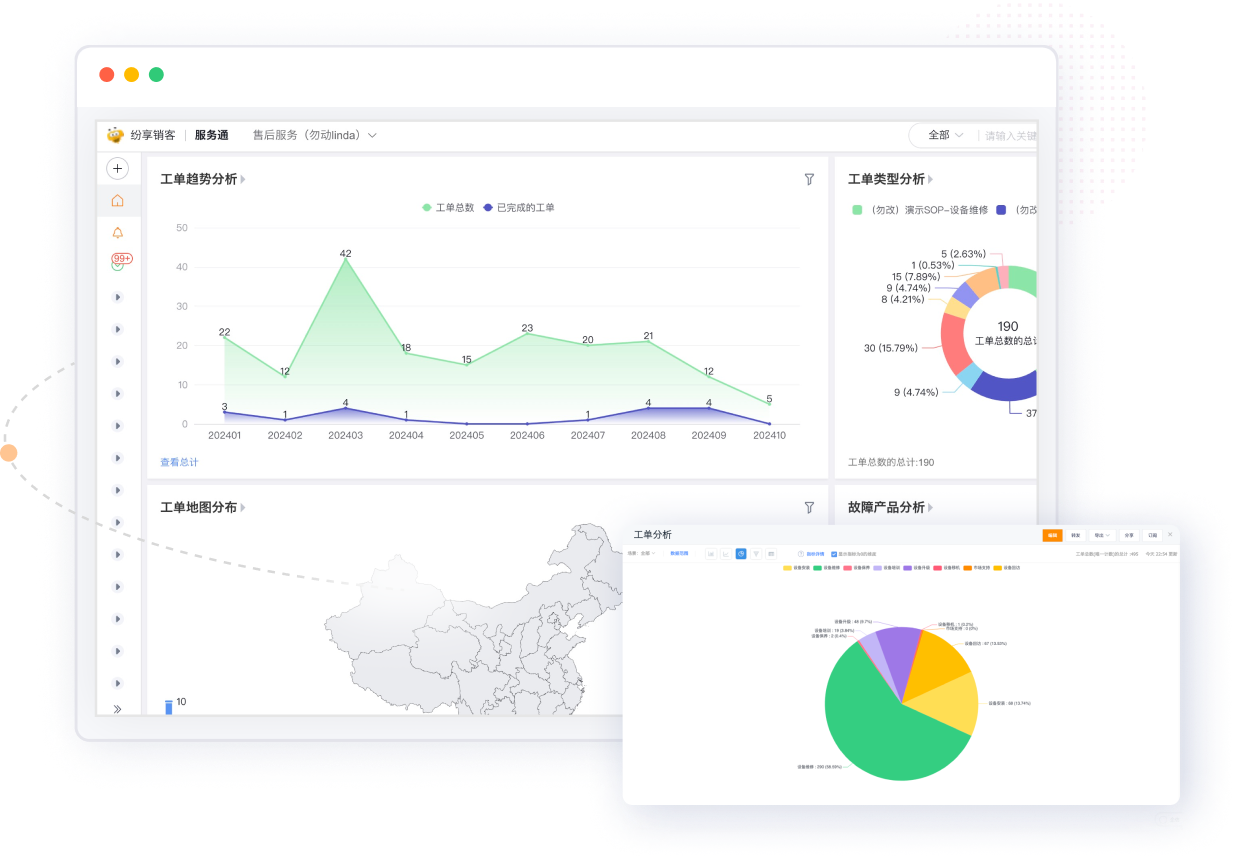Click green 演示SOP-设备维修 legend swatch

(857, 210)
